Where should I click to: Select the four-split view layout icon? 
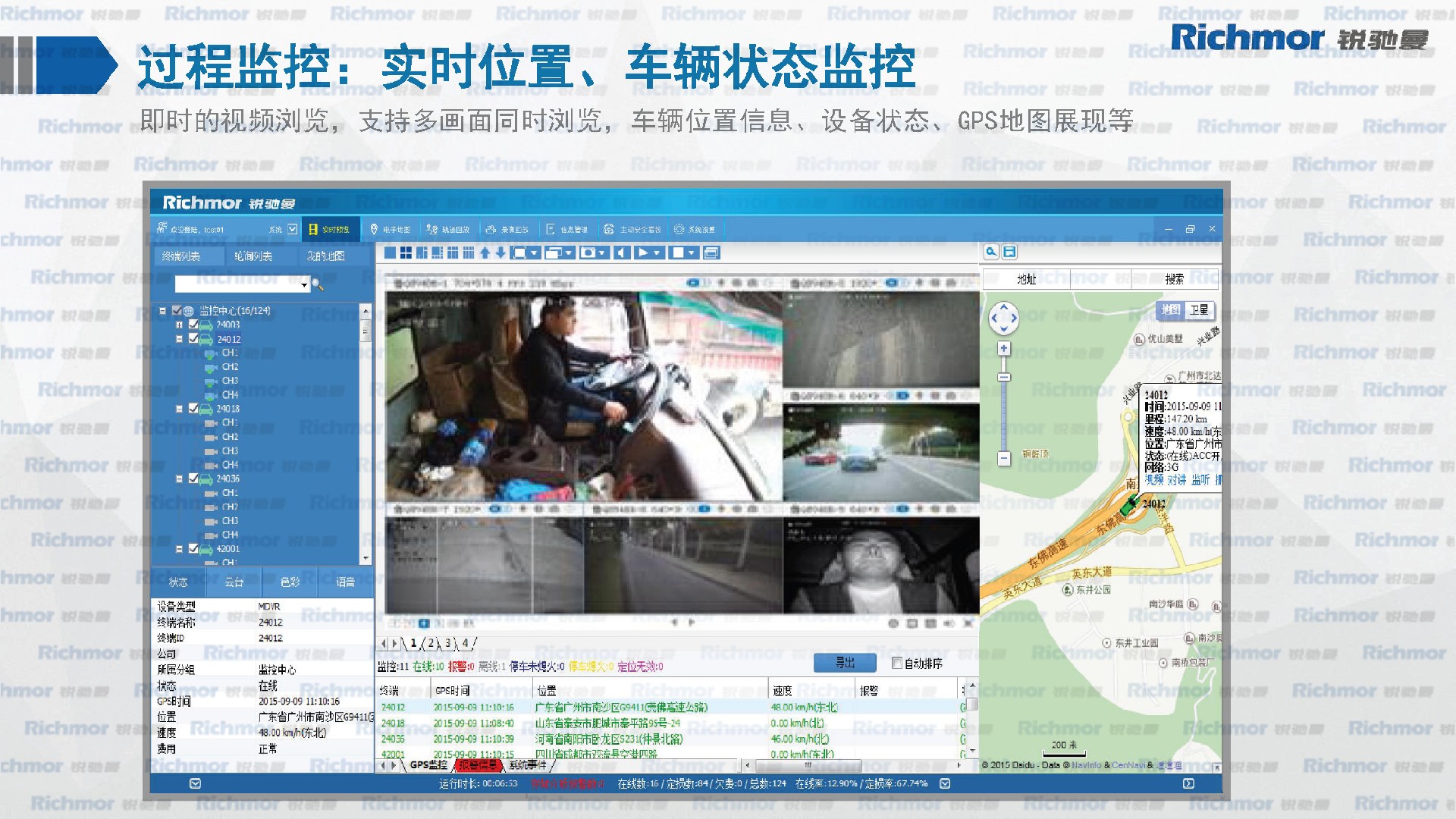(406, 253)
